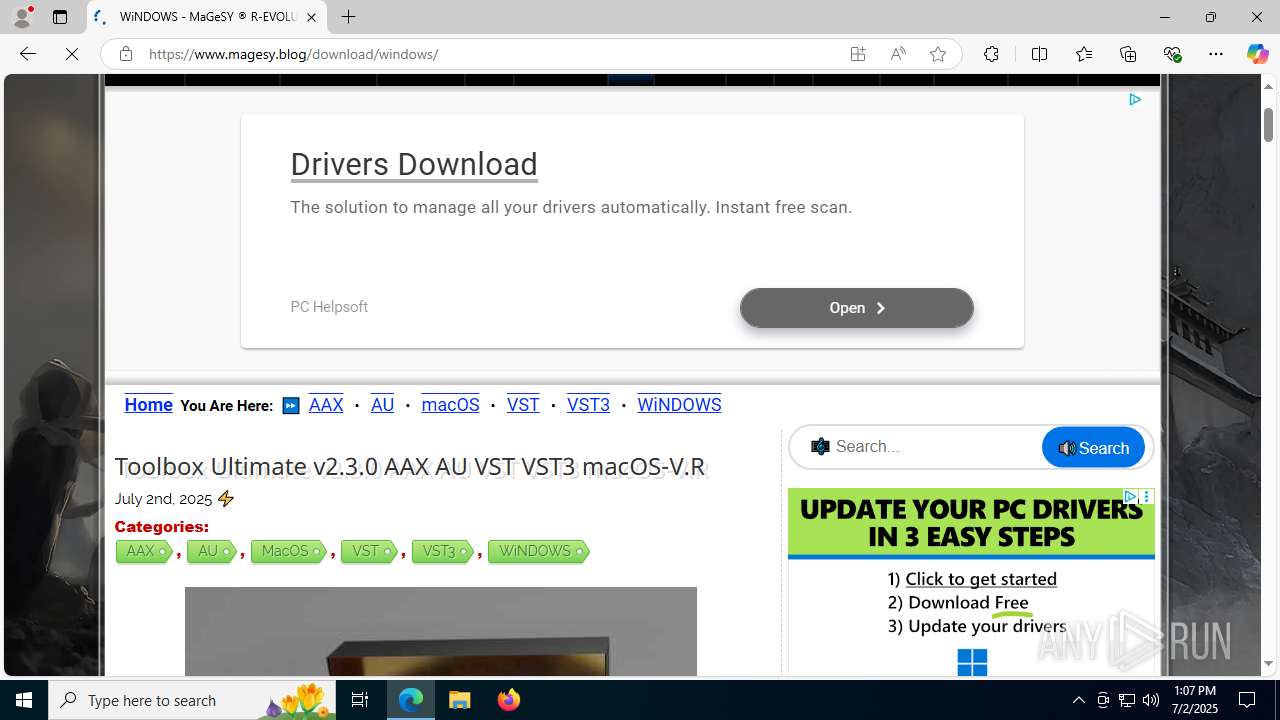Screen dimensions: 1280x720
Task: Click the AdChoices icon above the ad
Action: point(1135,99)
